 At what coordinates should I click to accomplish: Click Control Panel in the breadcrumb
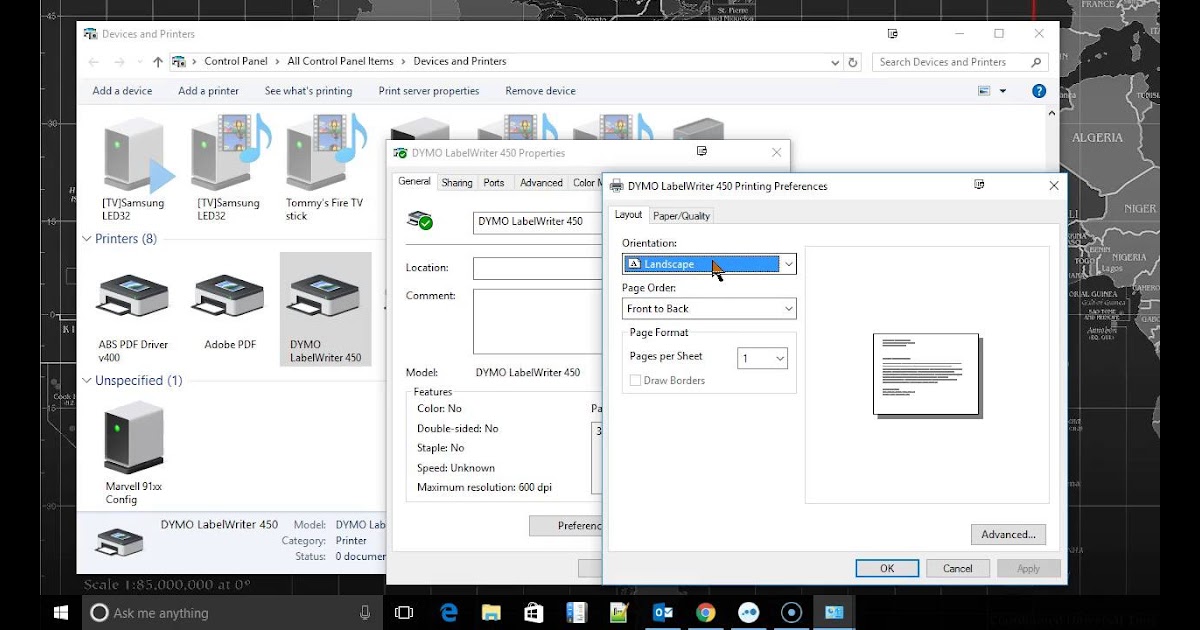pos(236,62)
